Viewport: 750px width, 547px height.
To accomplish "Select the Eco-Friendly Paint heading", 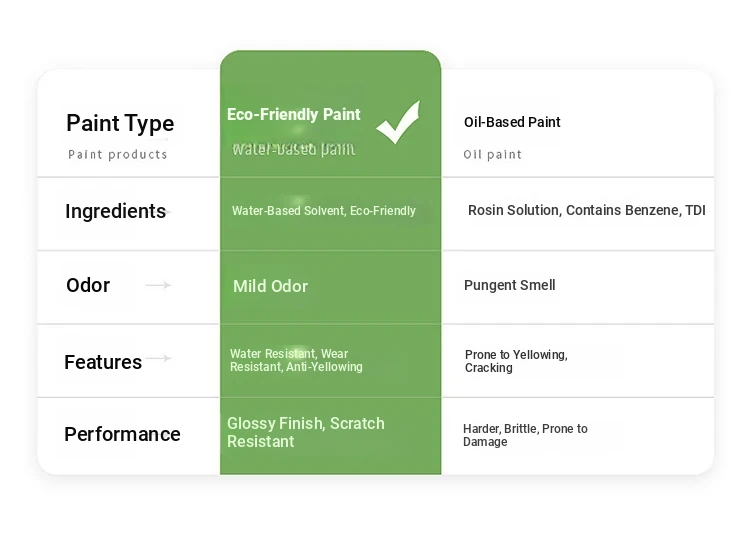I will point(294,114).
